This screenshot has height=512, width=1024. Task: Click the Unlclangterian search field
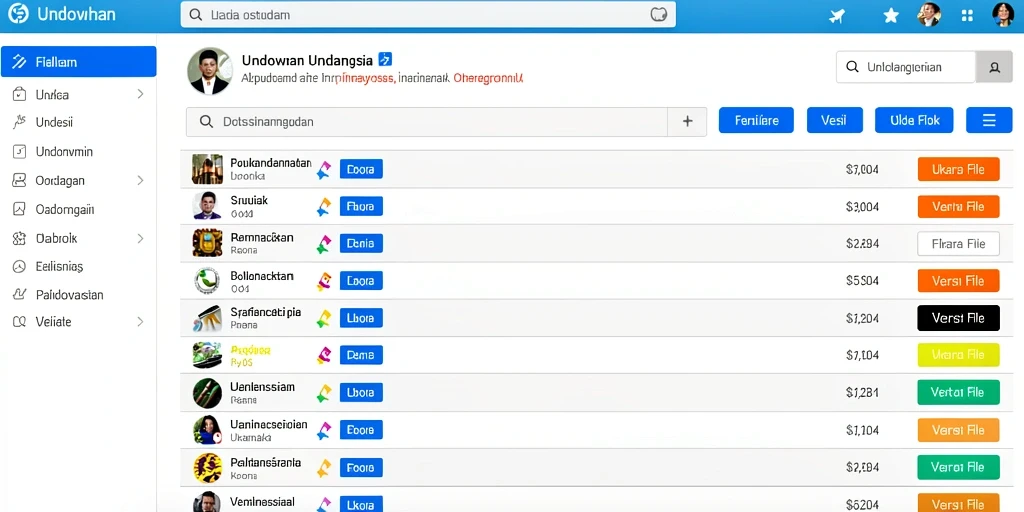pyautogui.click(x=906, y=67)
